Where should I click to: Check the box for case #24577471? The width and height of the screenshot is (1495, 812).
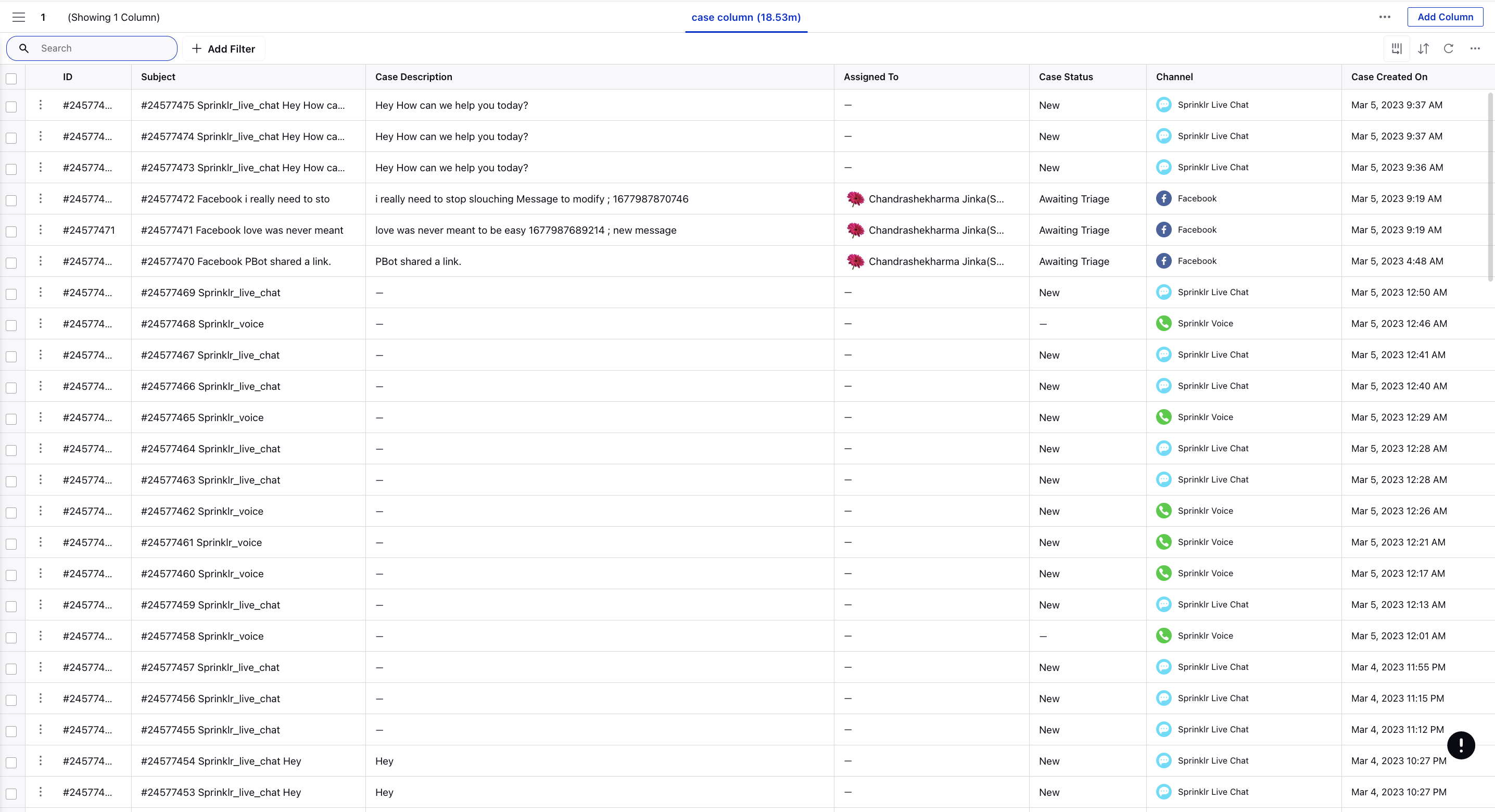pos(11,232)
